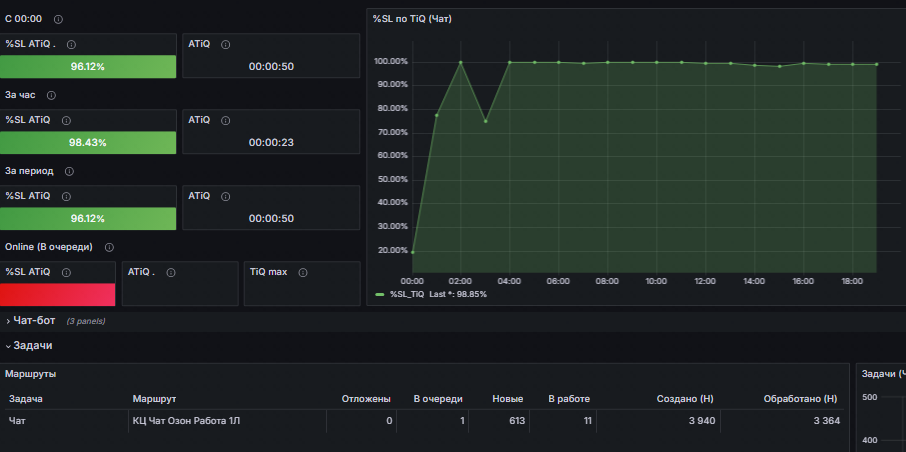Click info icon next to За час
This screenshot has height=452, width=906.
[x=51, y=95]
